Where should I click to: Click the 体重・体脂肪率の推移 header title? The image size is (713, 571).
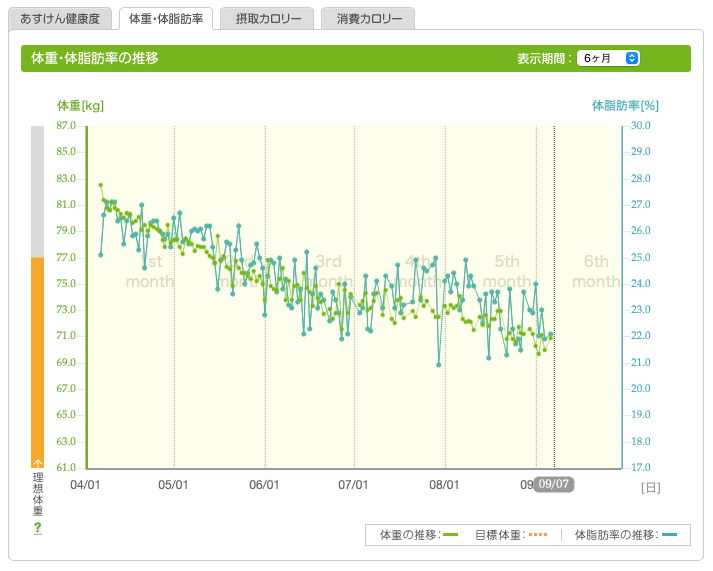[x=95, y=58]
